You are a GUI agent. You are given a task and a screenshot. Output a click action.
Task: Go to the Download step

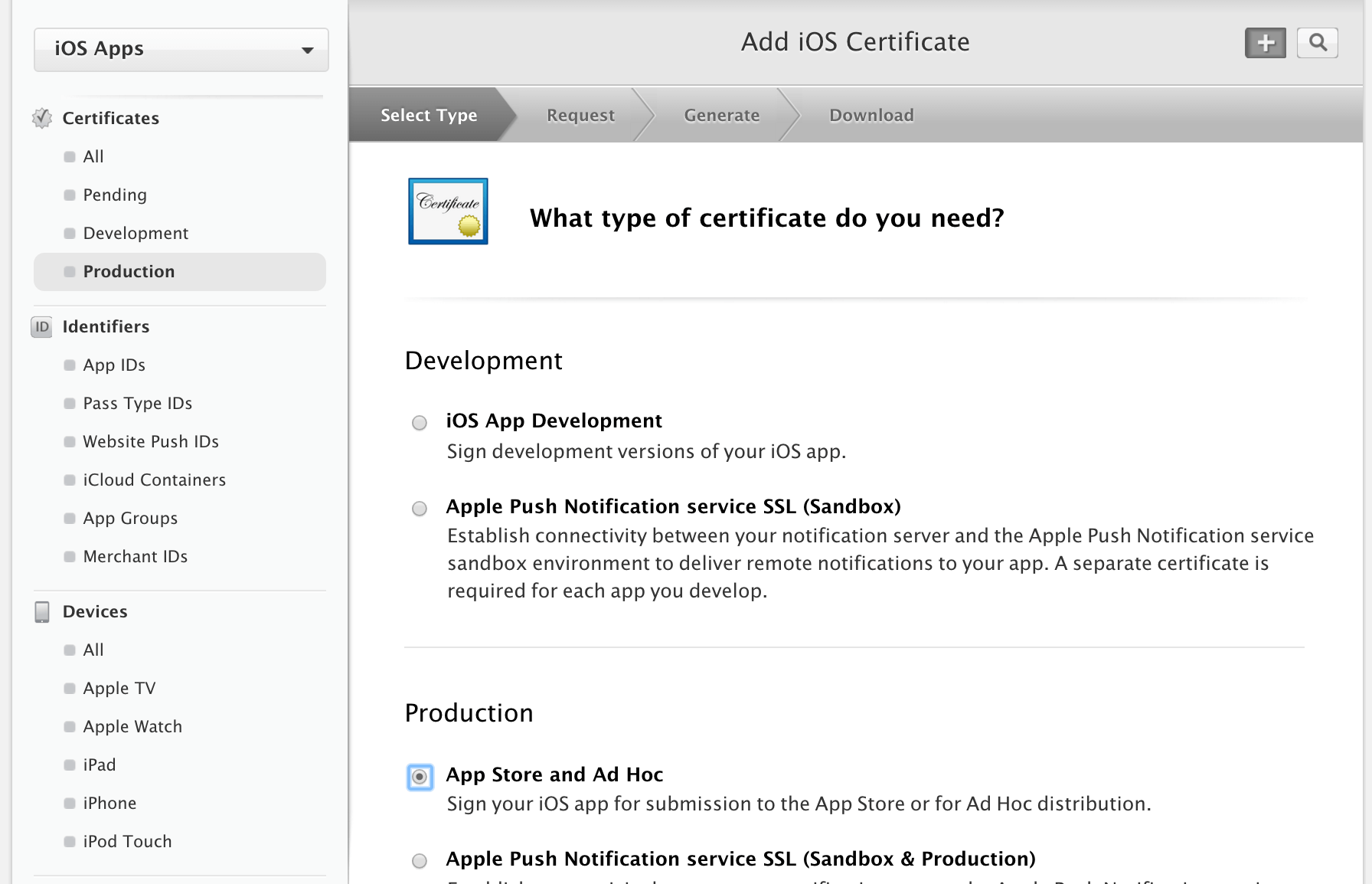point(871,115)
